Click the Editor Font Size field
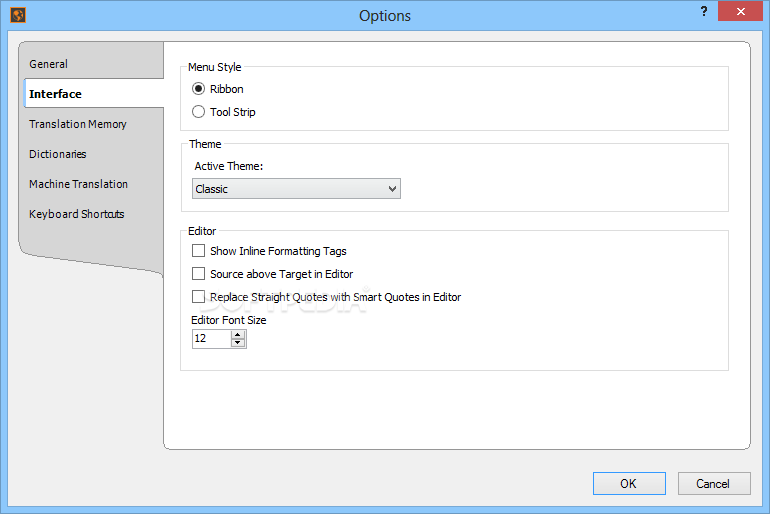770x514 pixels. coord(210,339)
